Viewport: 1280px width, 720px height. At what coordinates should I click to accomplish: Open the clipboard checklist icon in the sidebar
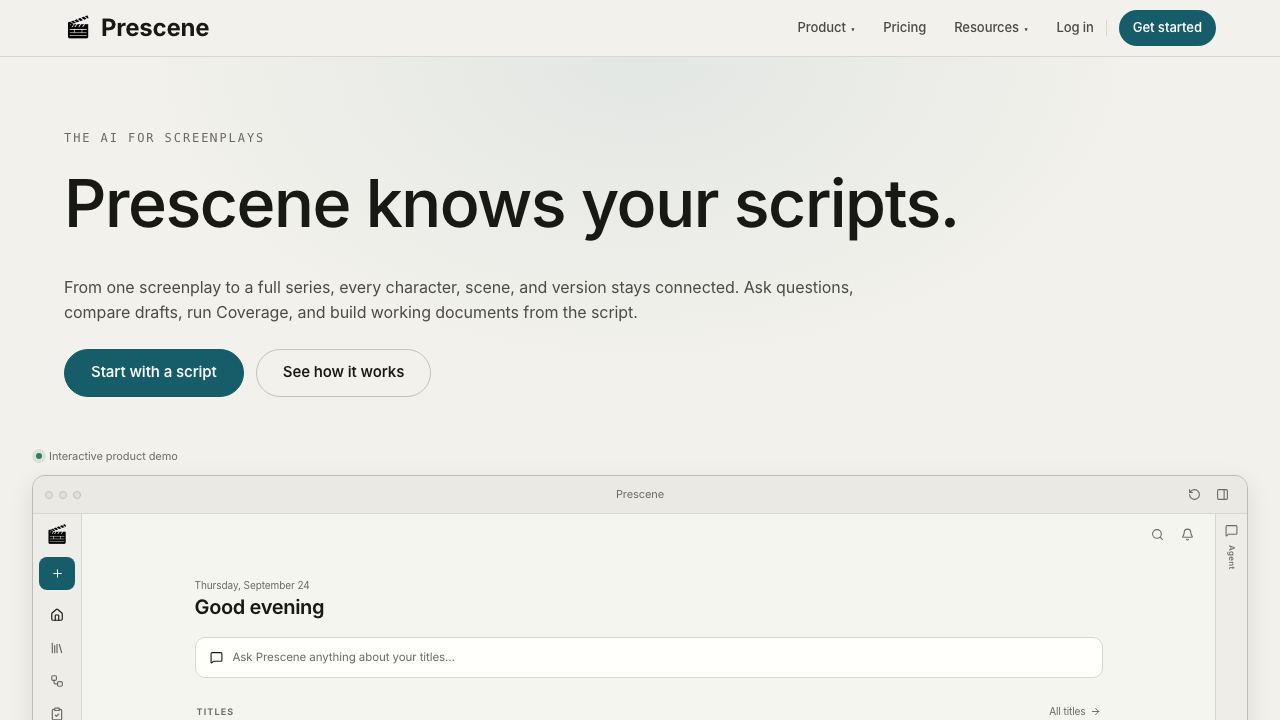tap(57, 713)
